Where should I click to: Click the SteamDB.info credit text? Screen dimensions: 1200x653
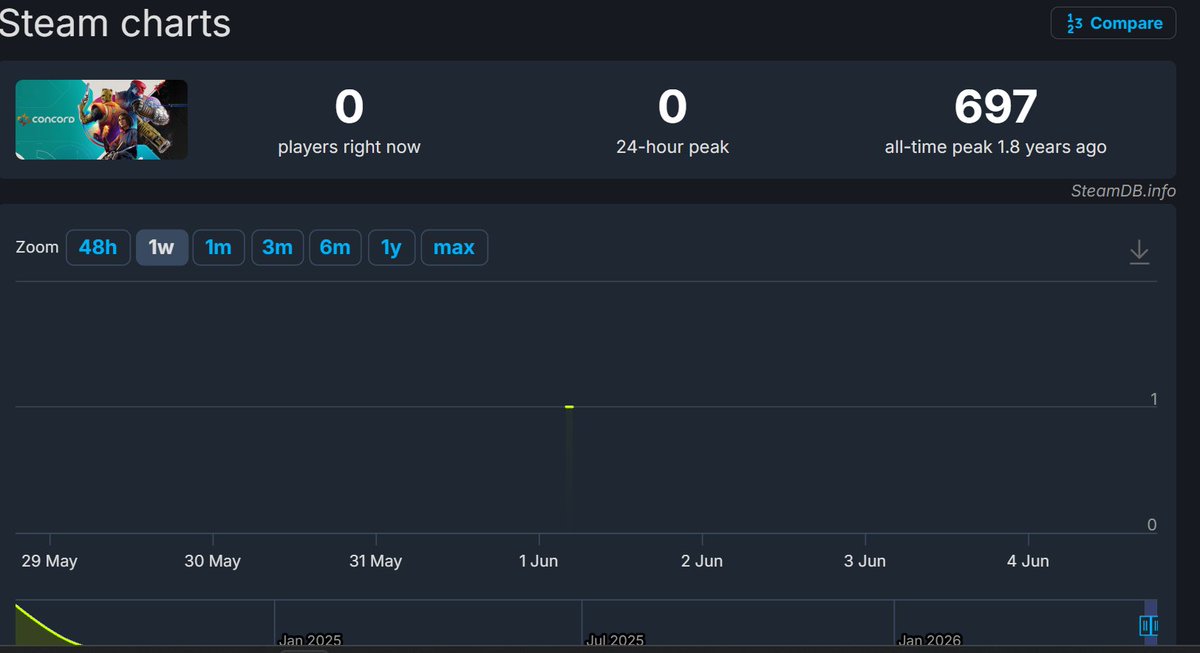pyautogui.click(x=1123, y=191)
